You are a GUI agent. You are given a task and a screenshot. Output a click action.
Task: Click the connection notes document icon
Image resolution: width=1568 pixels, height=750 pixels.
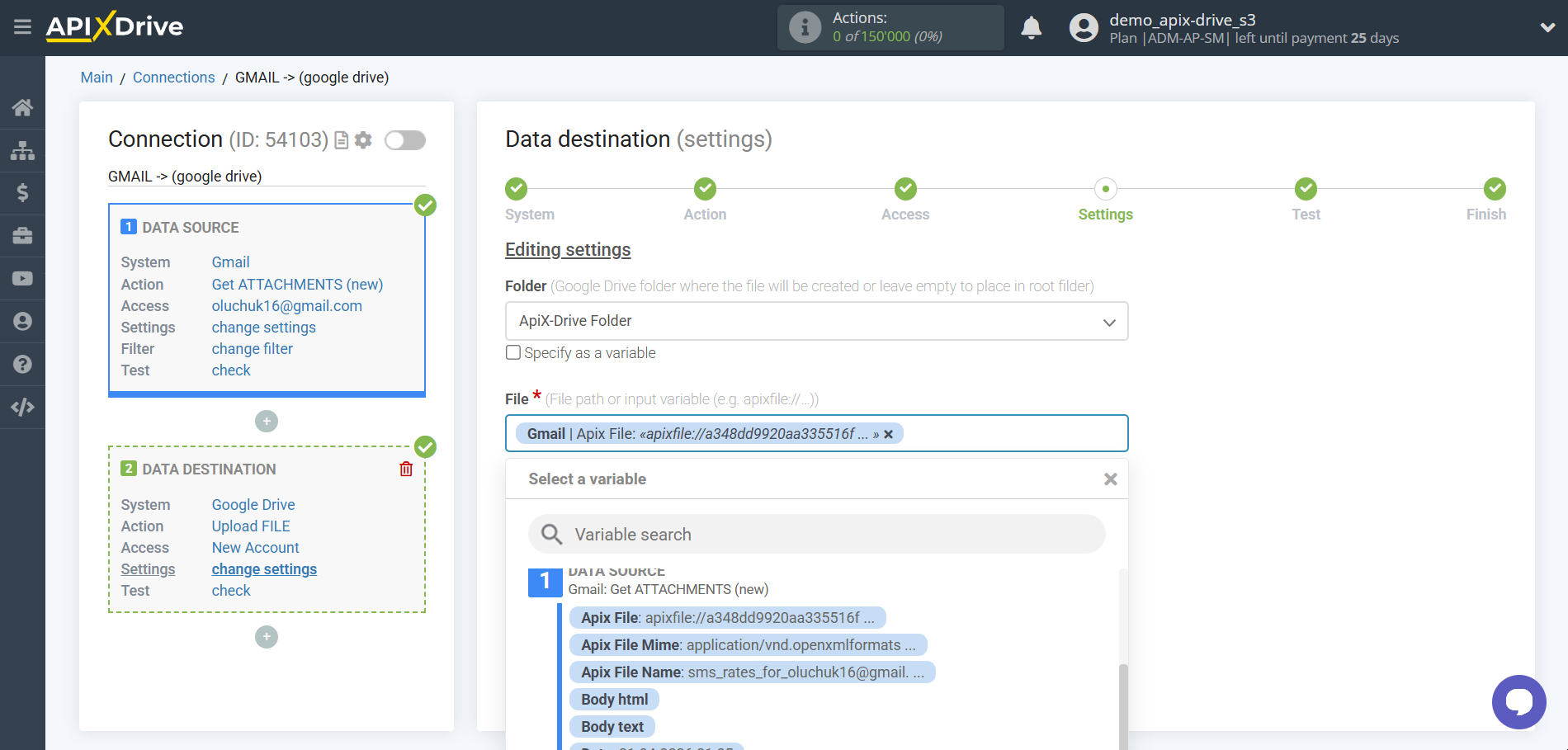[341, 140]
